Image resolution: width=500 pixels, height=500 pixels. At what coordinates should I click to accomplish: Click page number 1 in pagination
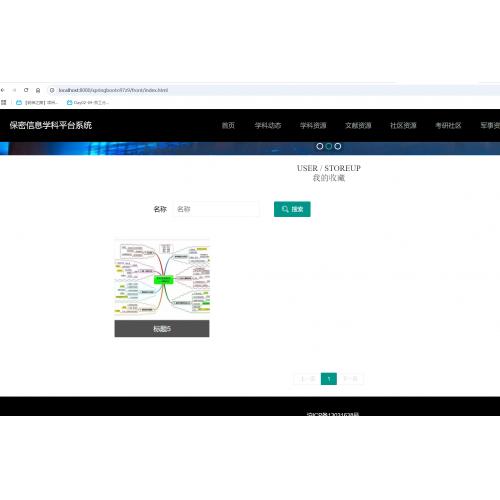pyautogui.click(x=329, y=379)
